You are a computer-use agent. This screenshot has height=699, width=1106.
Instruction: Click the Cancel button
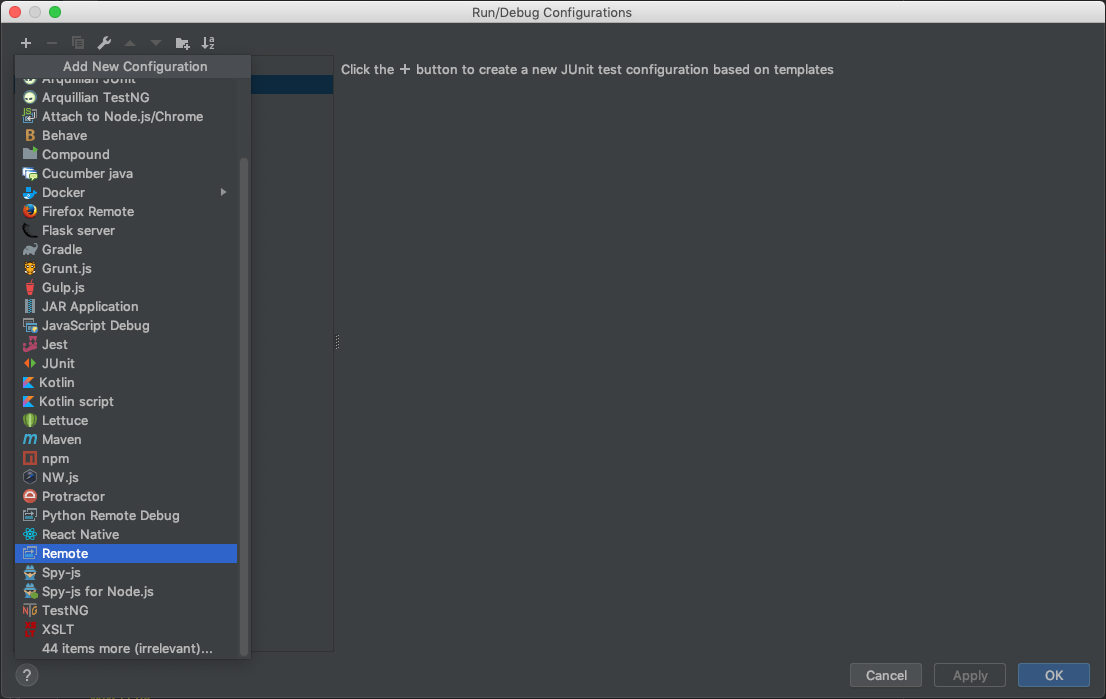coord(886,676)
